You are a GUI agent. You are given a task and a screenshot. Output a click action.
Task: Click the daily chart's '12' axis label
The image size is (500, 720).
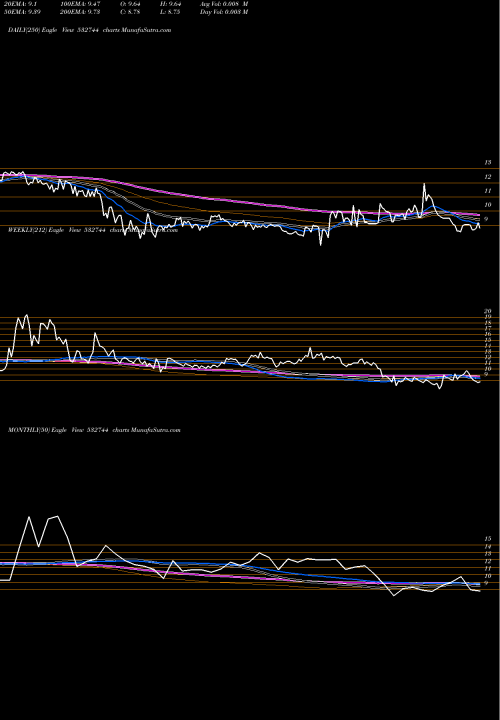point(488,177)
